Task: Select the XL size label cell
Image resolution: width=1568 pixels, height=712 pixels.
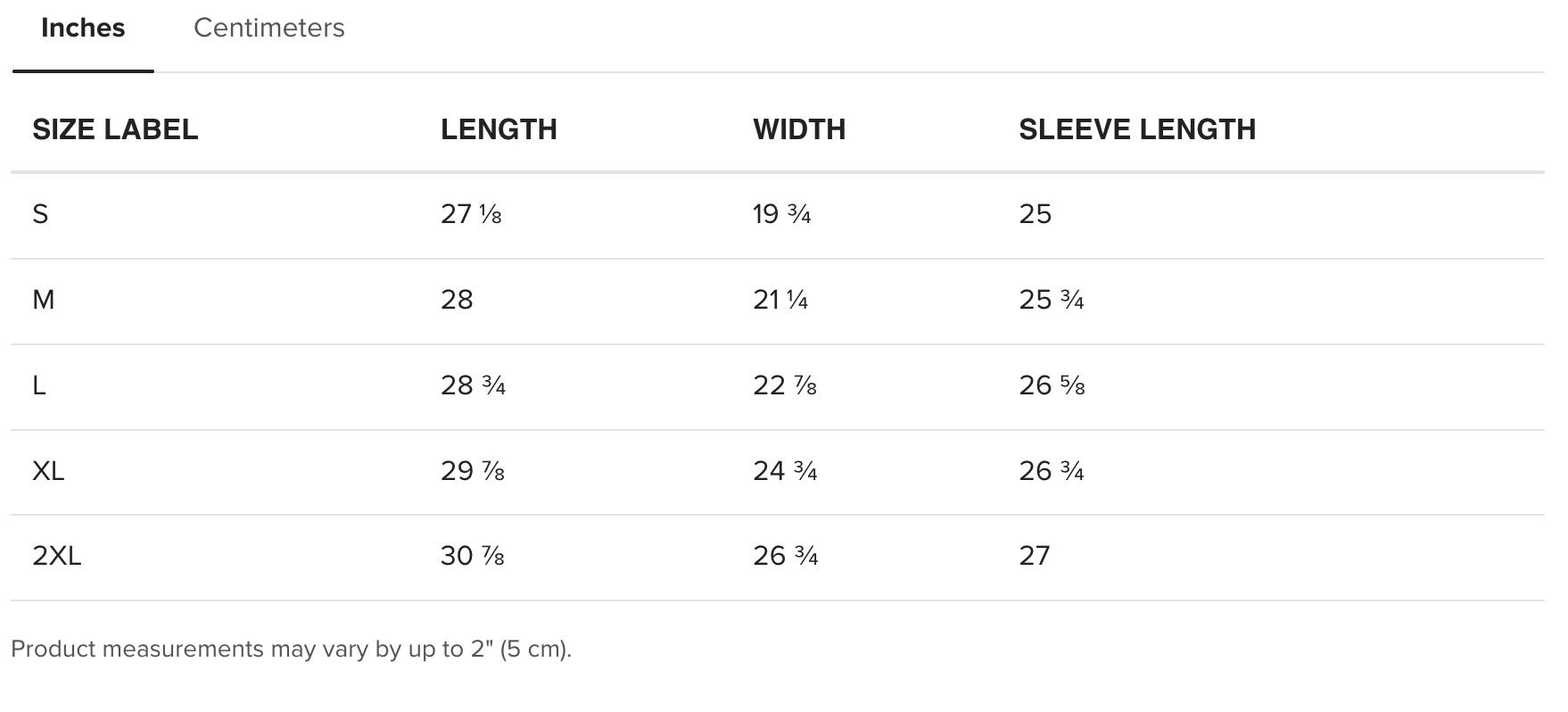Action: (x=48, y=470)
